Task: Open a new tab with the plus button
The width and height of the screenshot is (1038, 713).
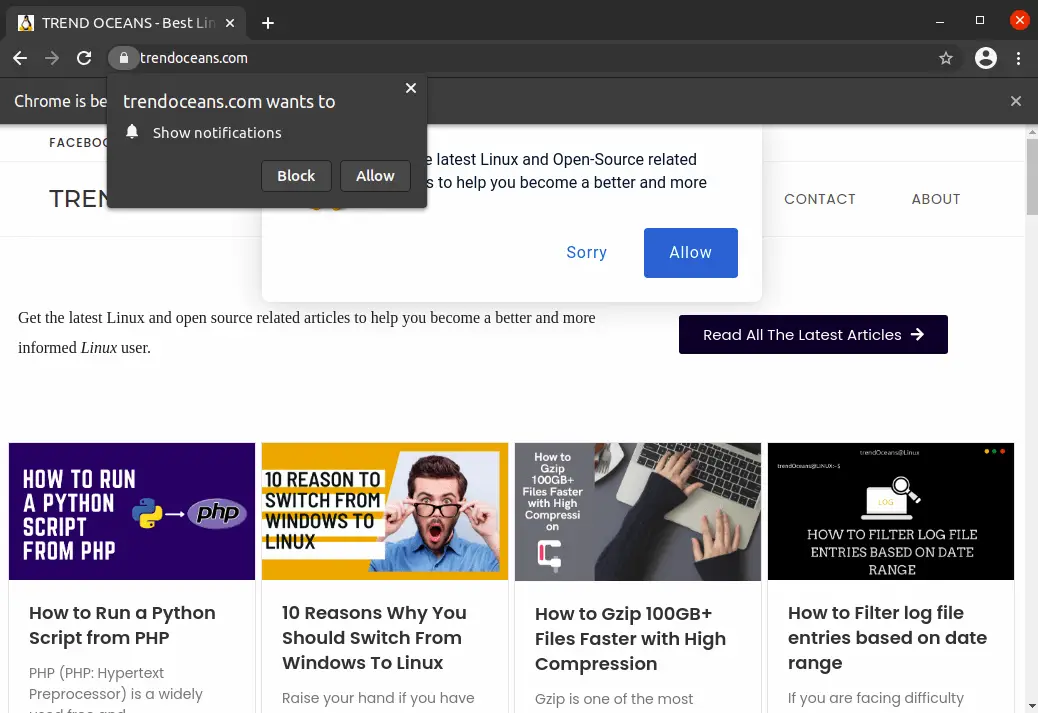Action: click(267, 23)
